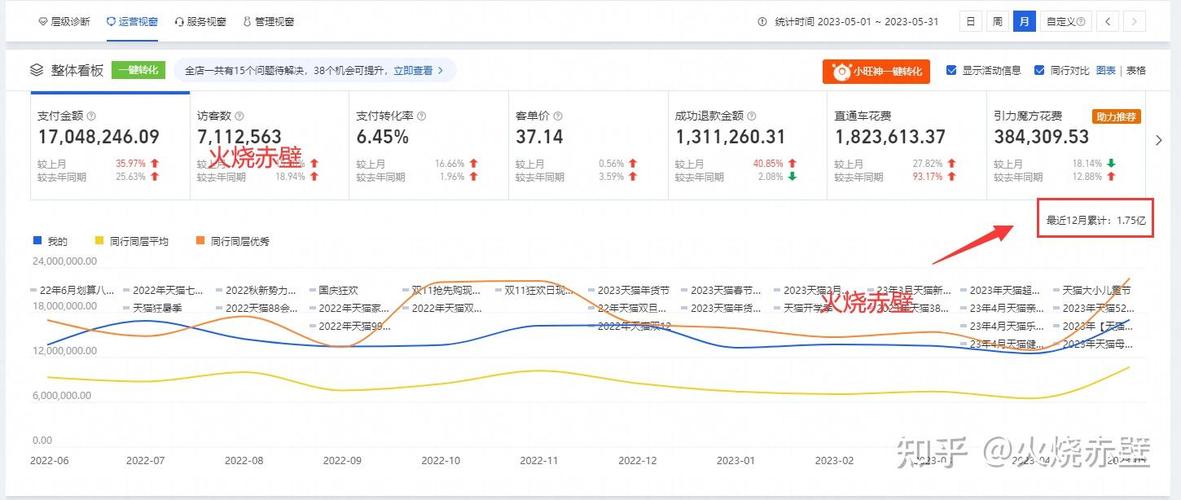
Task: Select 支付金额 metric card
Action: tap(110, 146)
